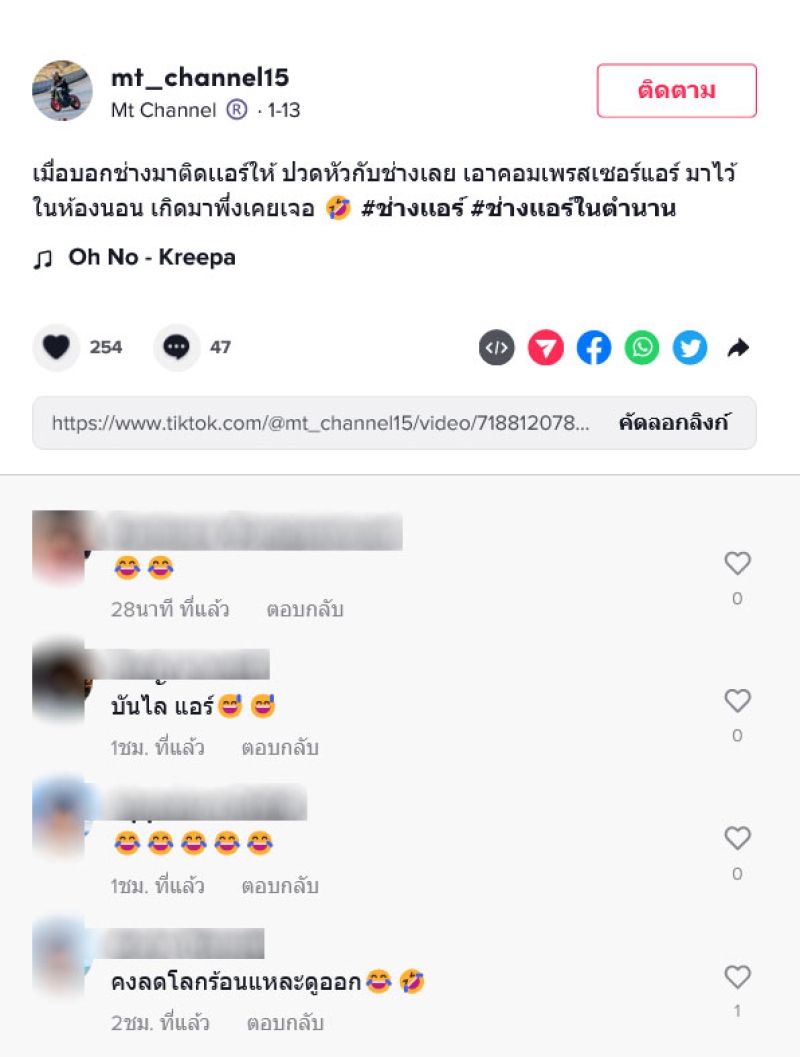Open the Oh No - Kreepa sound
The height and width of the screenshot is (1057, 800).
[x=152, y=257]
